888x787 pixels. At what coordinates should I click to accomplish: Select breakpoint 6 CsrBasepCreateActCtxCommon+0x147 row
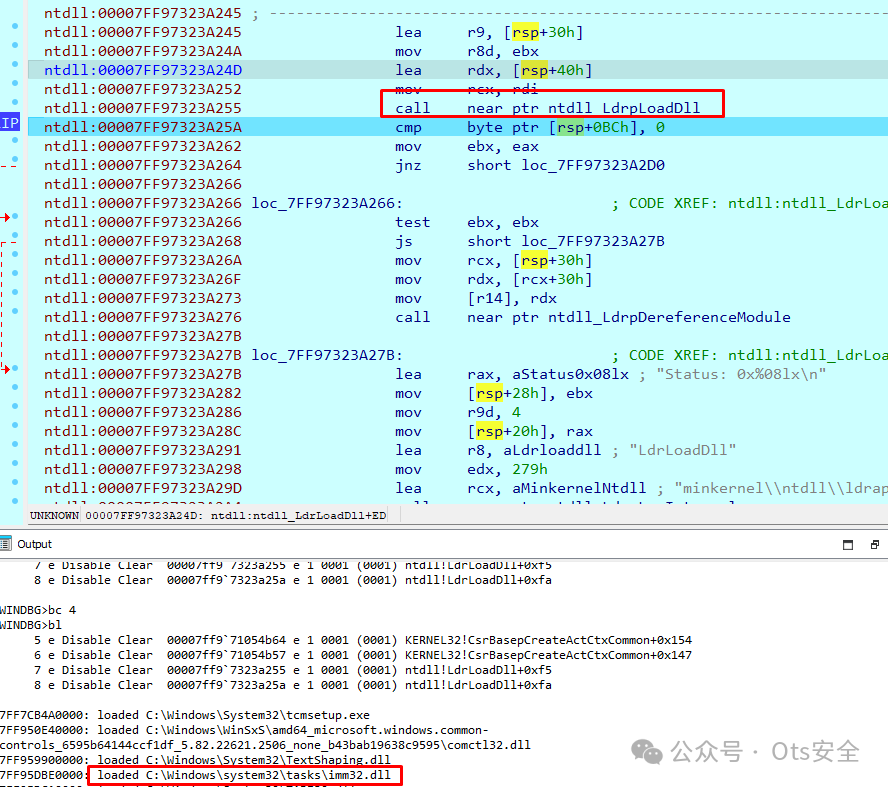tap(362, 655)
